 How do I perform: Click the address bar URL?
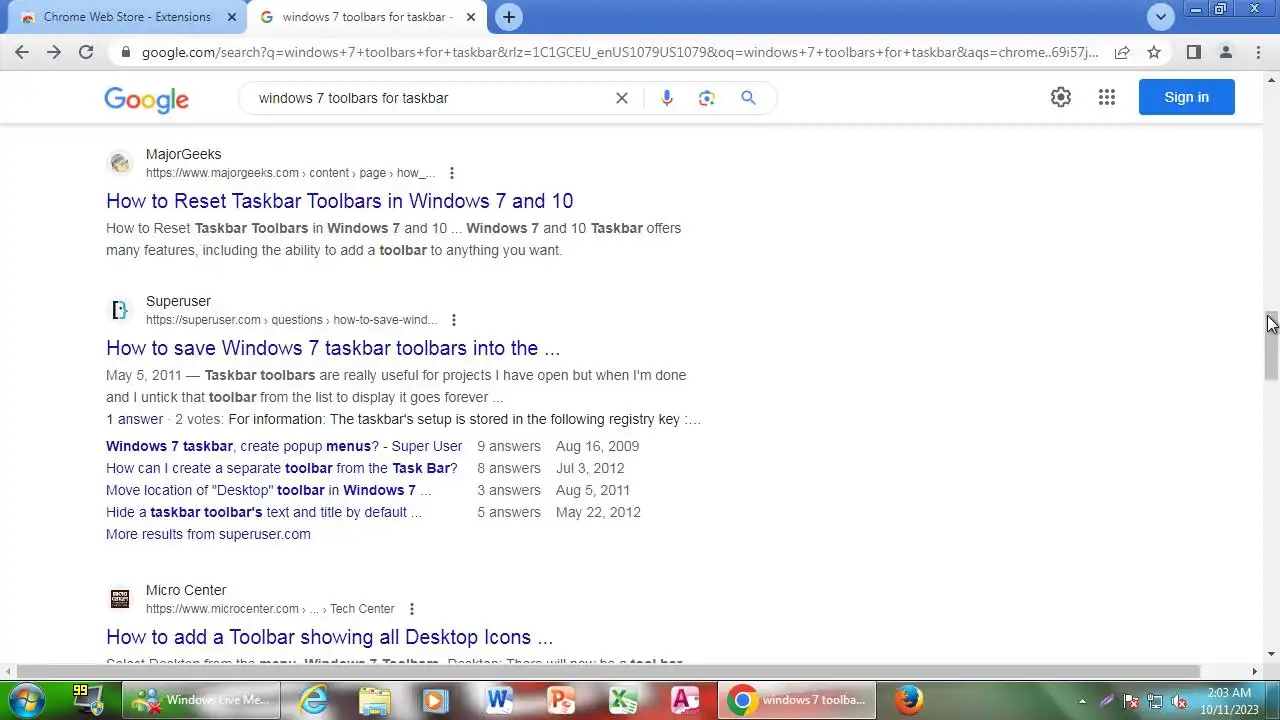tap(620, 52)
